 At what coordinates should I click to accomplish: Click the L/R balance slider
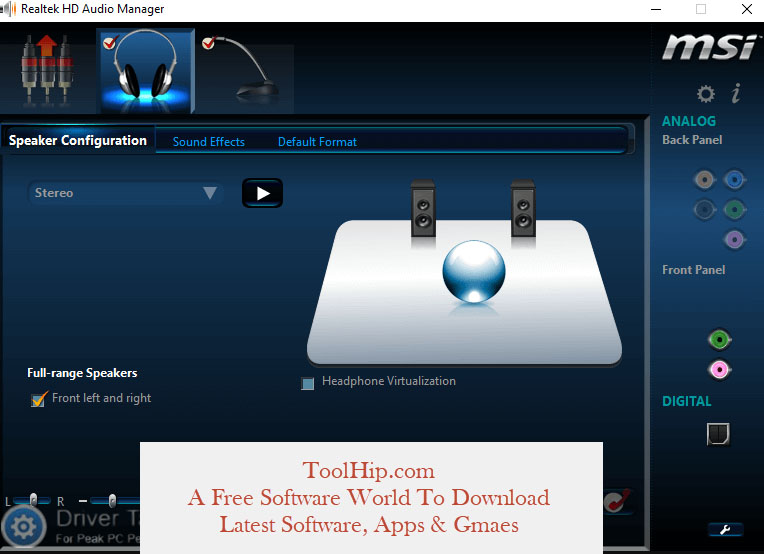pos(32,500)
